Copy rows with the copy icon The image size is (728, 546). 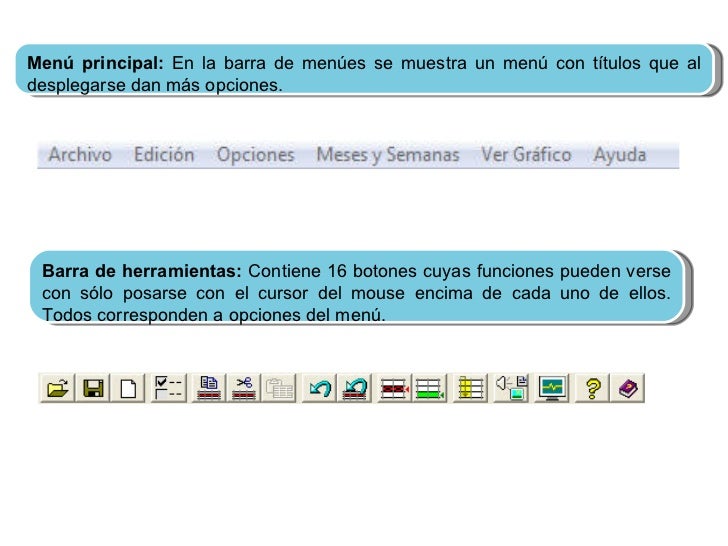(x=208, y=388)
